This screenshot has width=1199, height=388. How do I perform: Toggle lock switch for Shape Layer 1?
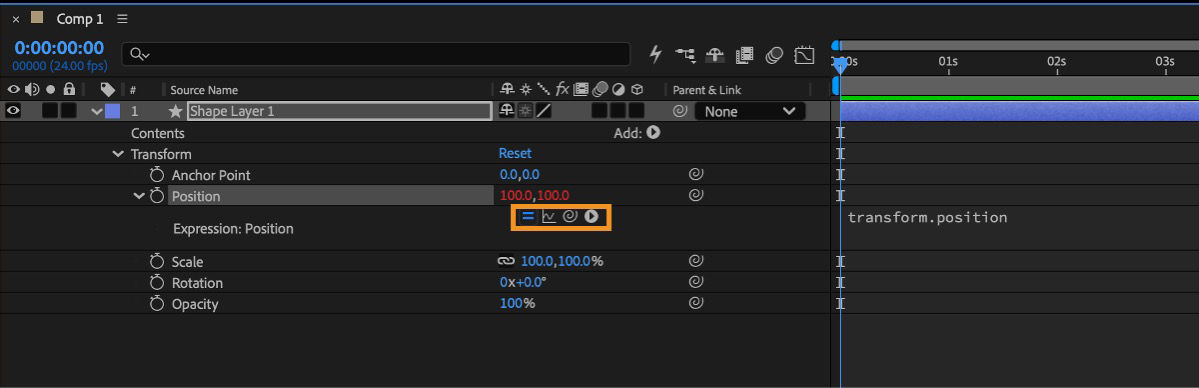tap(69, 111)
